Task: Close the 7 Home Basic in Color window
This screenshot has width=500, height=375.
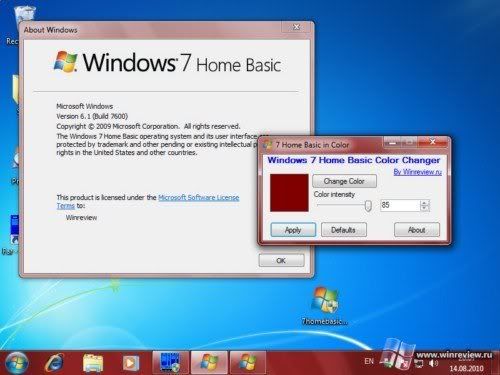Action: [433, 142]
